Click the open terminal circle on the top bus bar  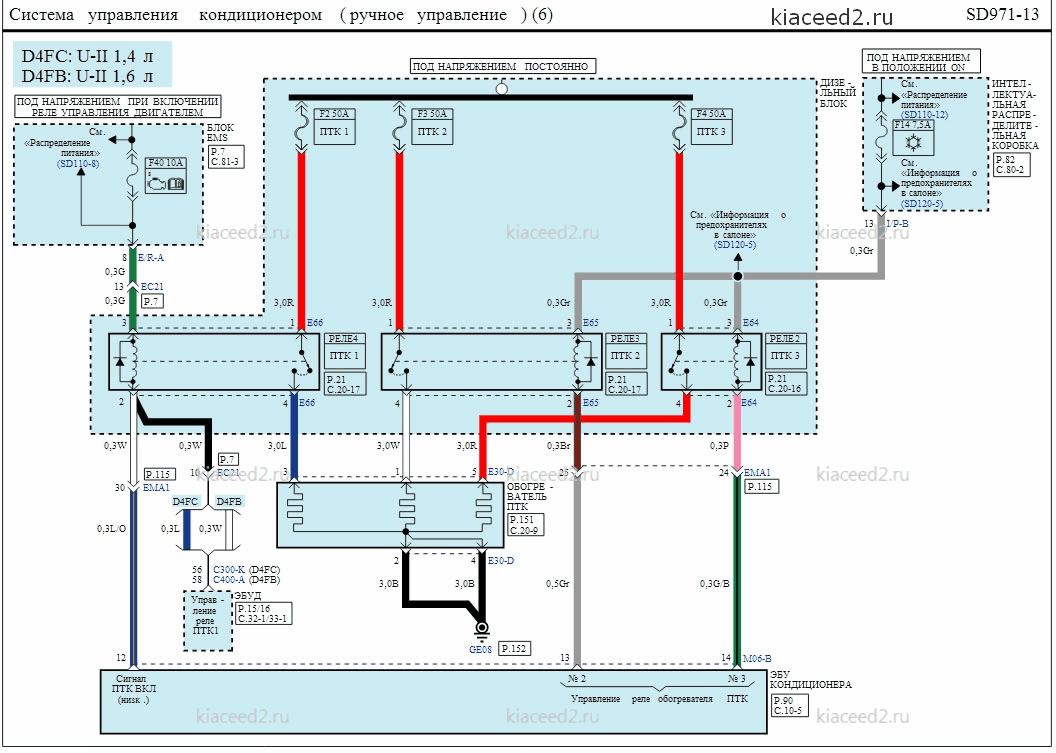click(x=501, y=88)
